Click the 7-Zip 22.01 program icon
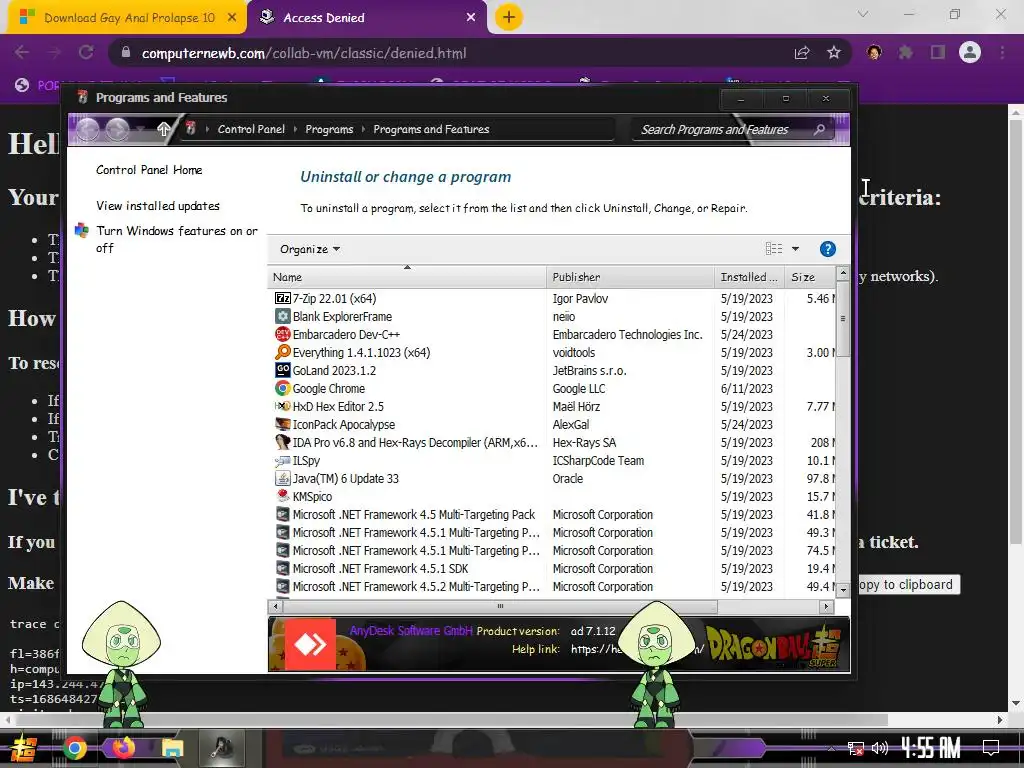The height and width of the screenshot is (768, 1024). [x=282, y=298]
